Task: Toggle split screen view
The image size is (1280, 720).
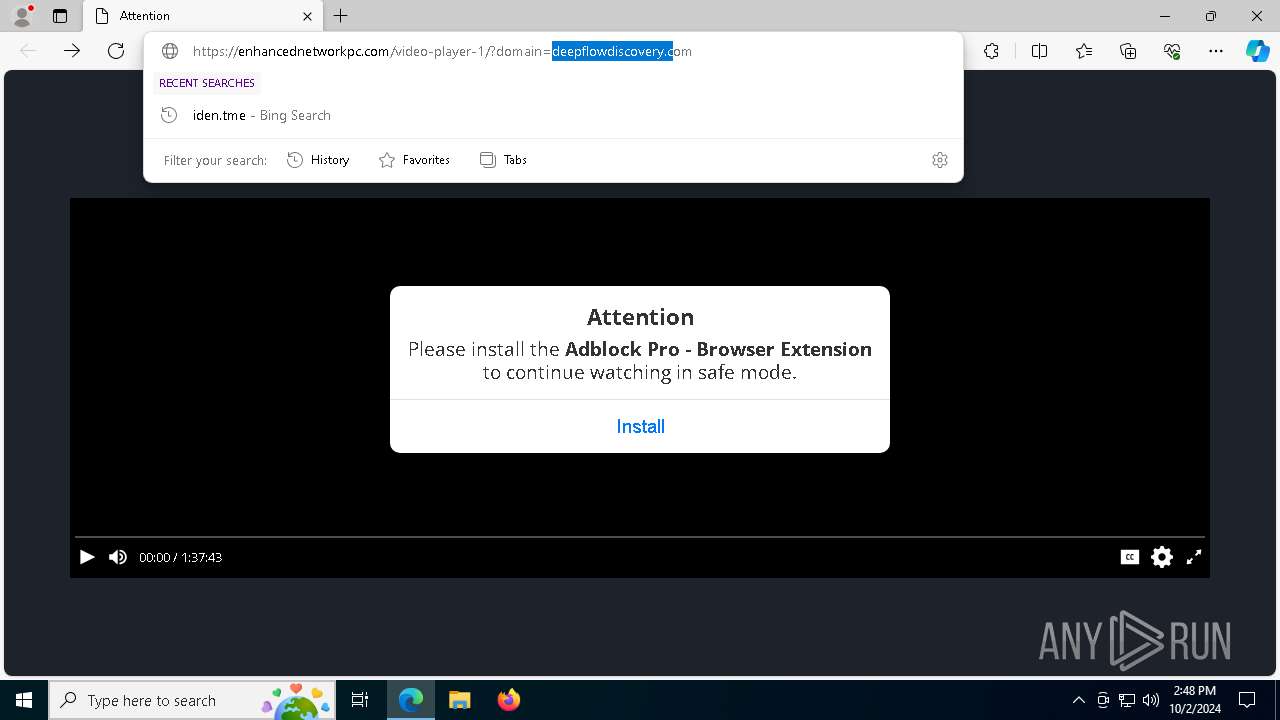Action: point(1039,51)
